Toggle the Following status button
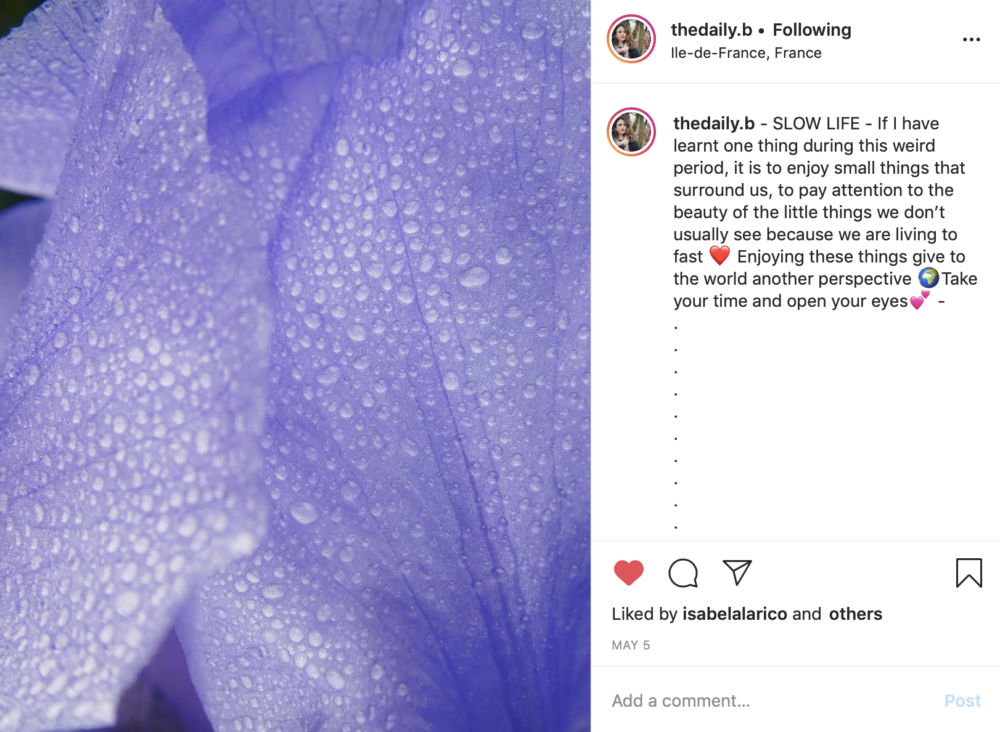1000x732 pixels. [812, 30]
